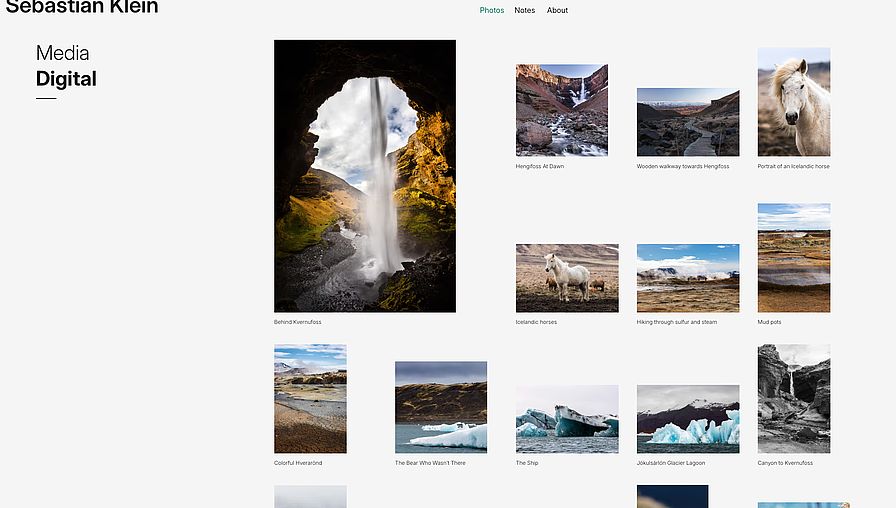Click the 'Mud pots' caption

[769, 322]
